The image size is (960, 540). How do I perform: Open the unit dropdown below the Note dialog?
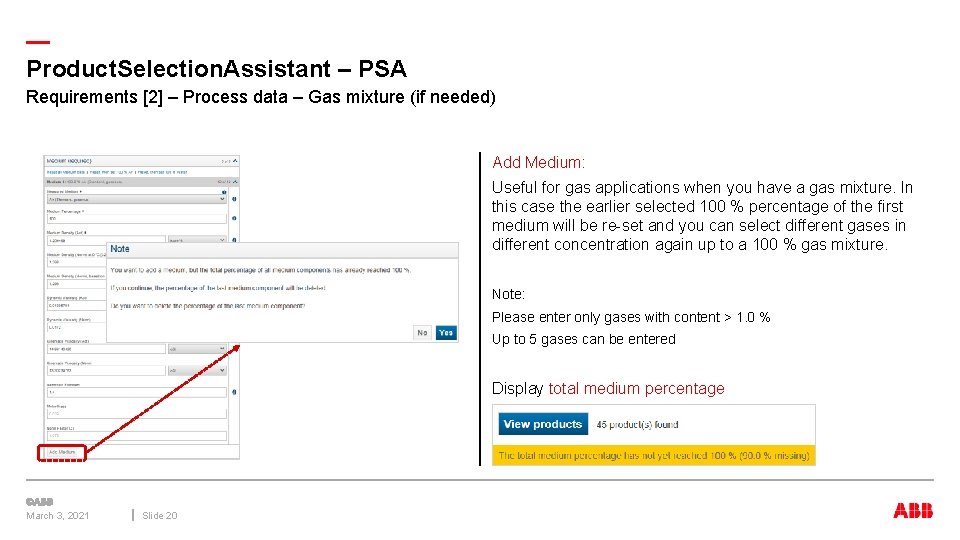point(195,349)
